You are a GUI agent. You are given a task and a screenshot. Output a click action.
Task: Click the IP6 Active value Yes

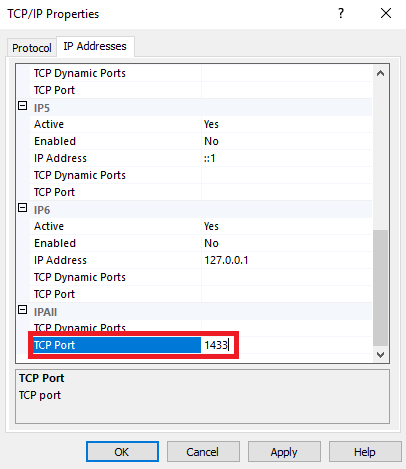click(211, 226)
